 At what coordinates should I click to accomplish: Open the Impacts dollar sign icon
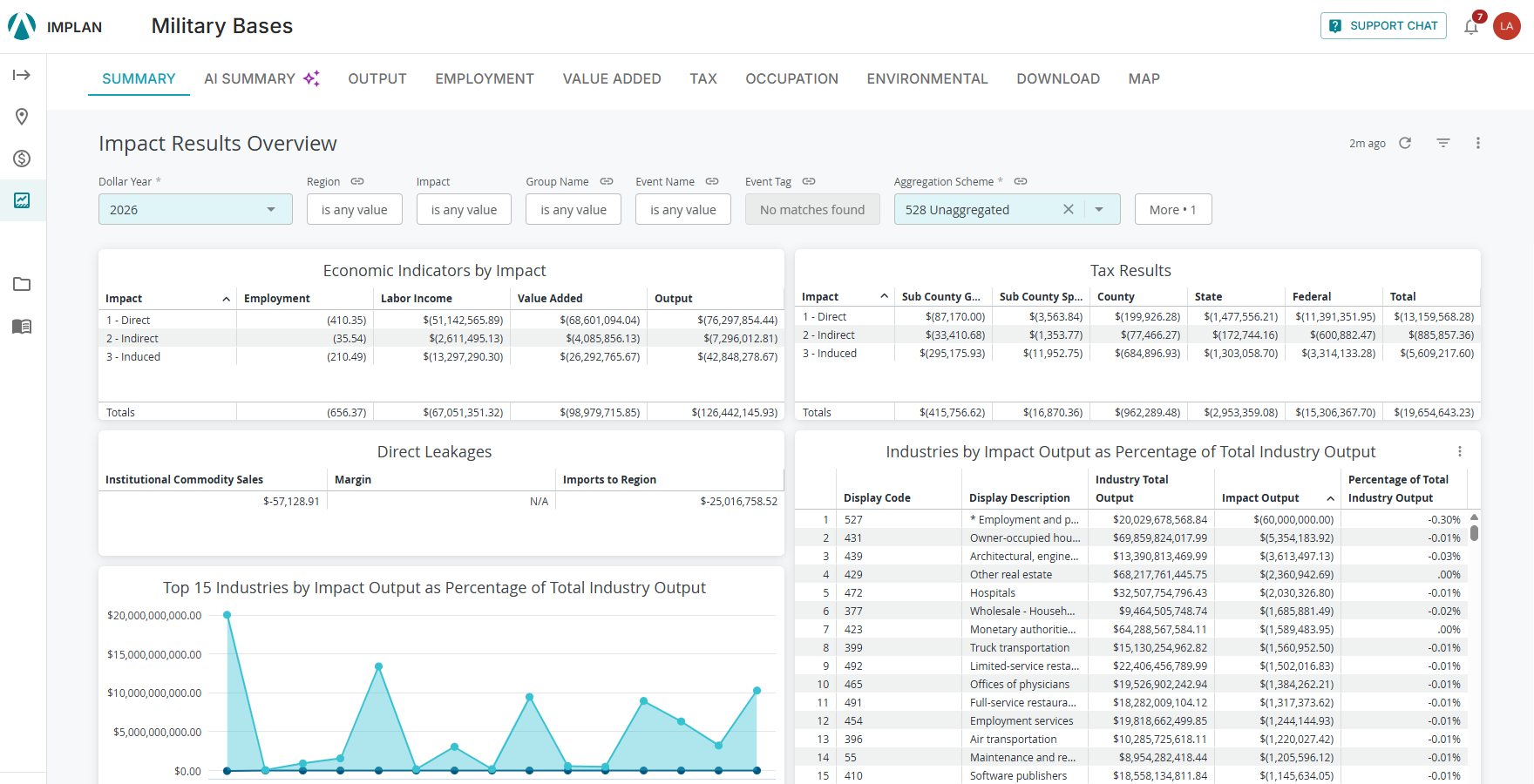point(22,159)
